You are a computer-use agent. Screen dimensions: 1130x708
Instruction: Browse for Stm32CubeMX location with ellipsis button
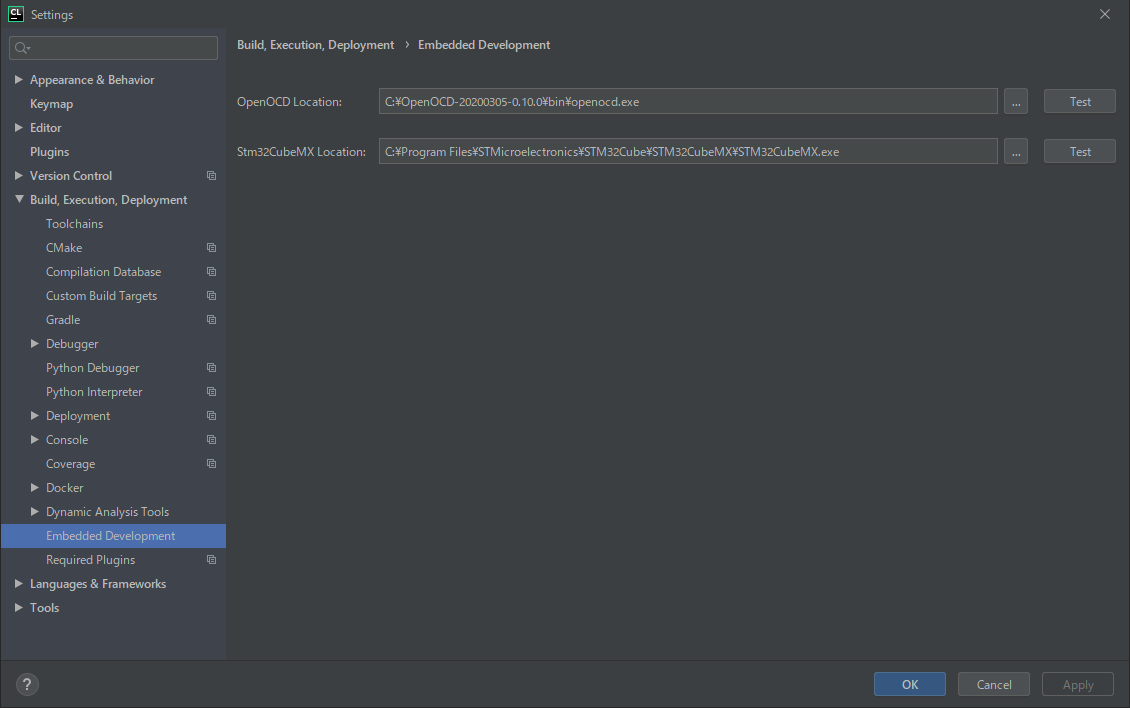point(1015,151)
